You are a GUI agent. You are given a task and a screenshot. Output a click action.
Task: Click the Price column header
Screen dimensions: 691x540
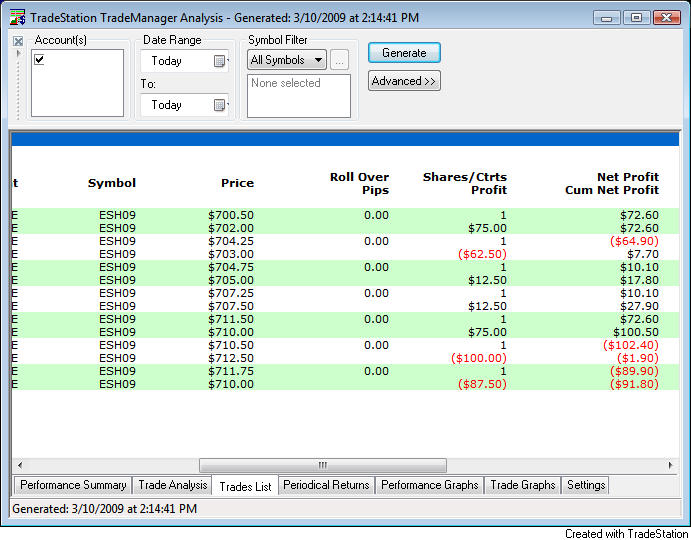[237, 183]
